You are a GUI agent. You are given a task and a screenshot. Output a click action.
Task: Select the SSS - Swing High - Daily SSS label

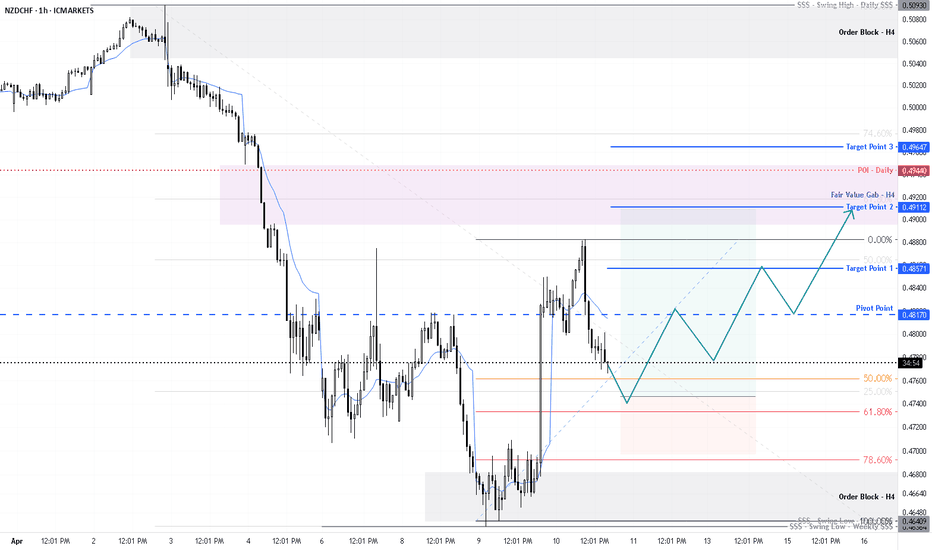coord(845,5)
